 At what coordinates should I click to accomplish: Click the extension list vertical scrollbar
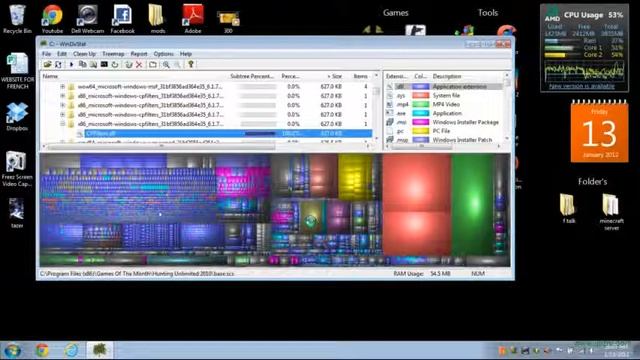[x=507, y=108]
